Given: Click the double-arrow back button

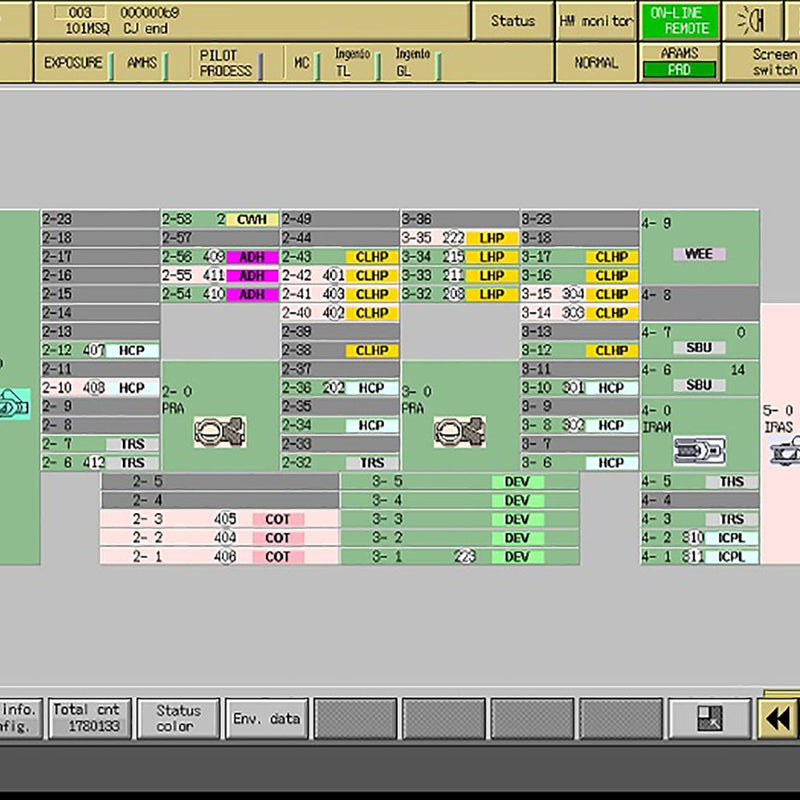Looking at the screenshot, I should (x=778, y=718).
